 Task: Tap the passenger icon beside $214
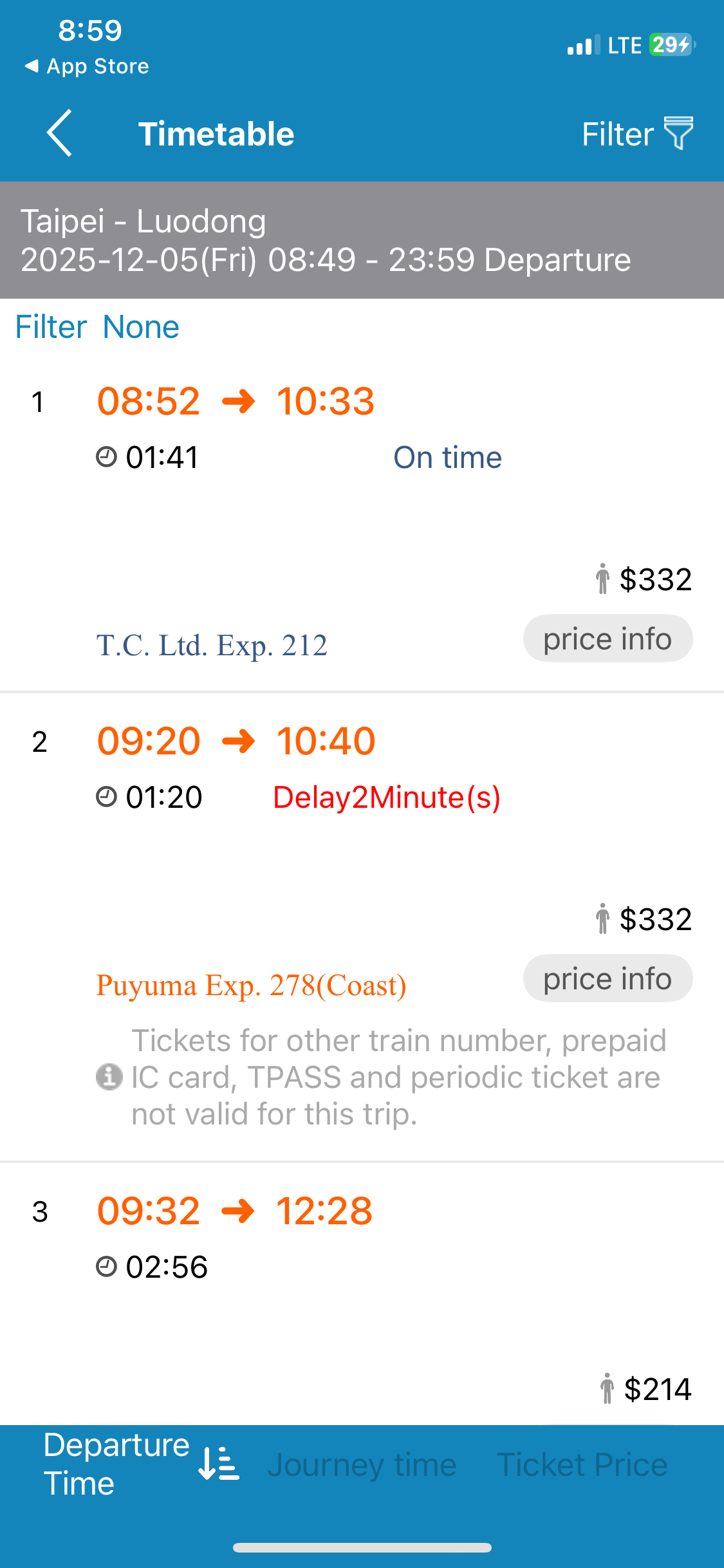point(606,1388)
